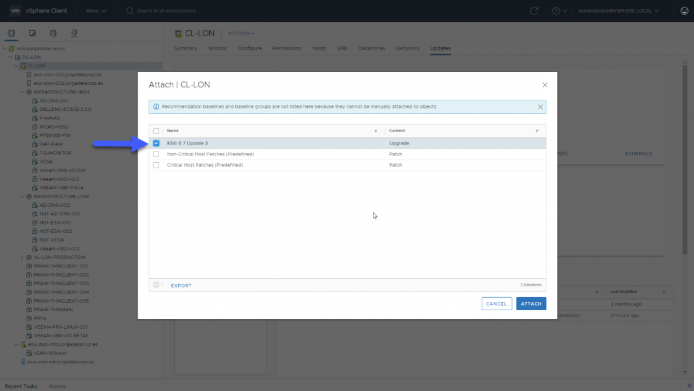Open the help question mark menu

[x=559, y=11]
